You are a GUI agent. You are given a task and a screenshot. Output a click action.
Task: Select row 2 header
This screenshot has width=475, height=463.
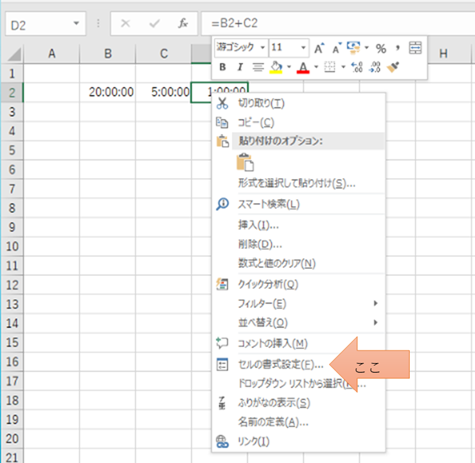click(x=12, y=92)
